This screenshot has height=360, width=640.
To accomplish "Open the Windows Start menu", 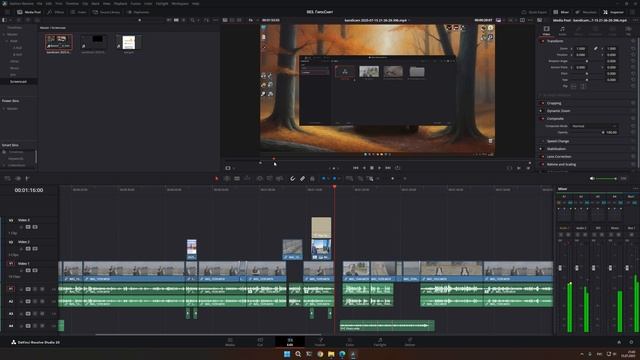I will pos(287,354).
